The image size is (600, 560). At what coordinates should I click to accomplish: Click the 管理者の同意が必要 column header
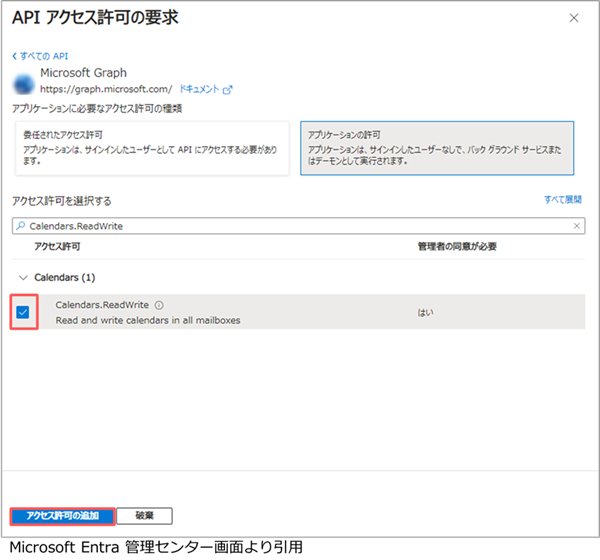(456, 245)
